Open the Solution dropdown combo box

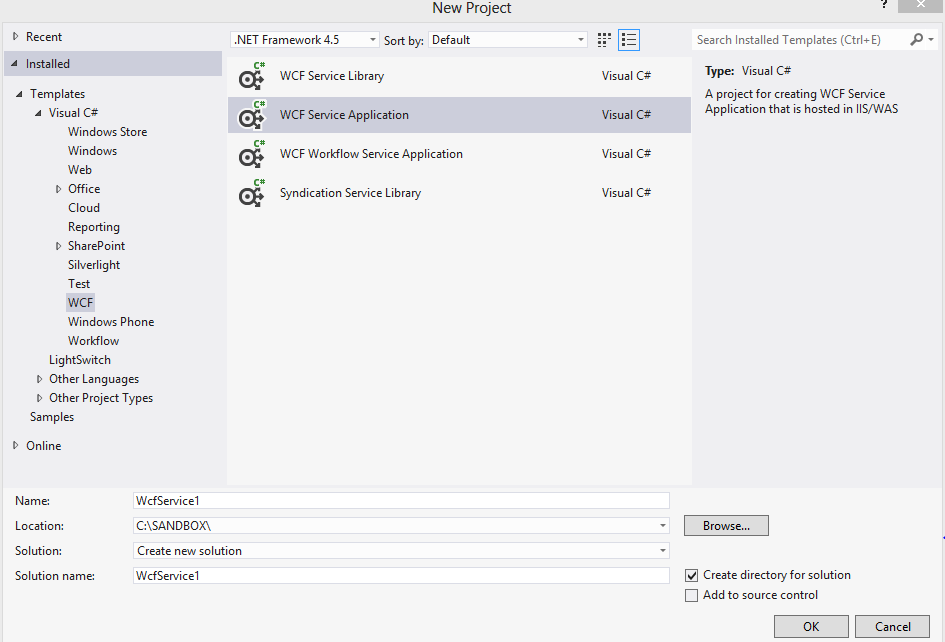click(x=401, y=551)
